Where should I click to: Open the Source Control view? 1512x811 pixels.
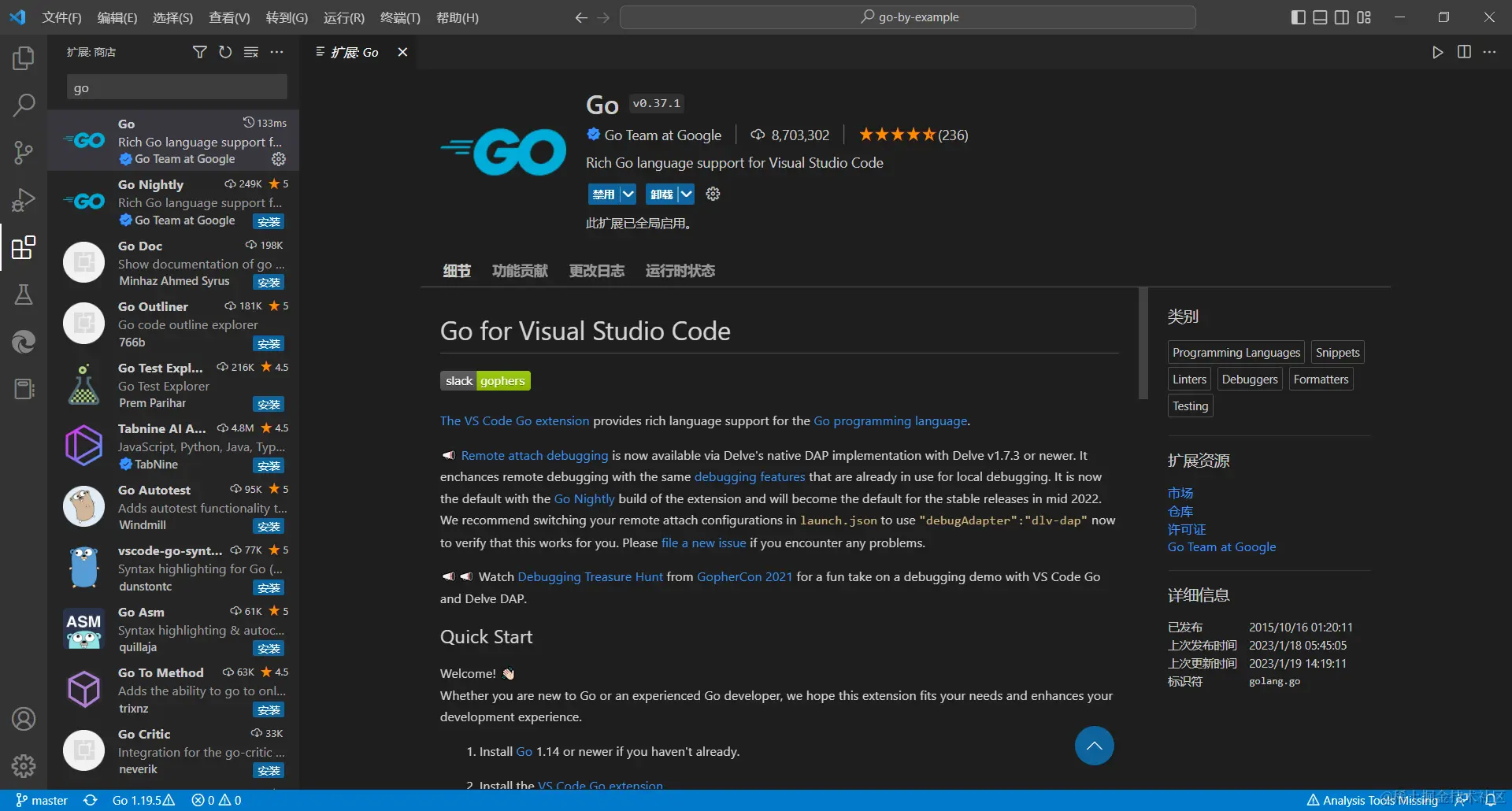pos(24,152)
